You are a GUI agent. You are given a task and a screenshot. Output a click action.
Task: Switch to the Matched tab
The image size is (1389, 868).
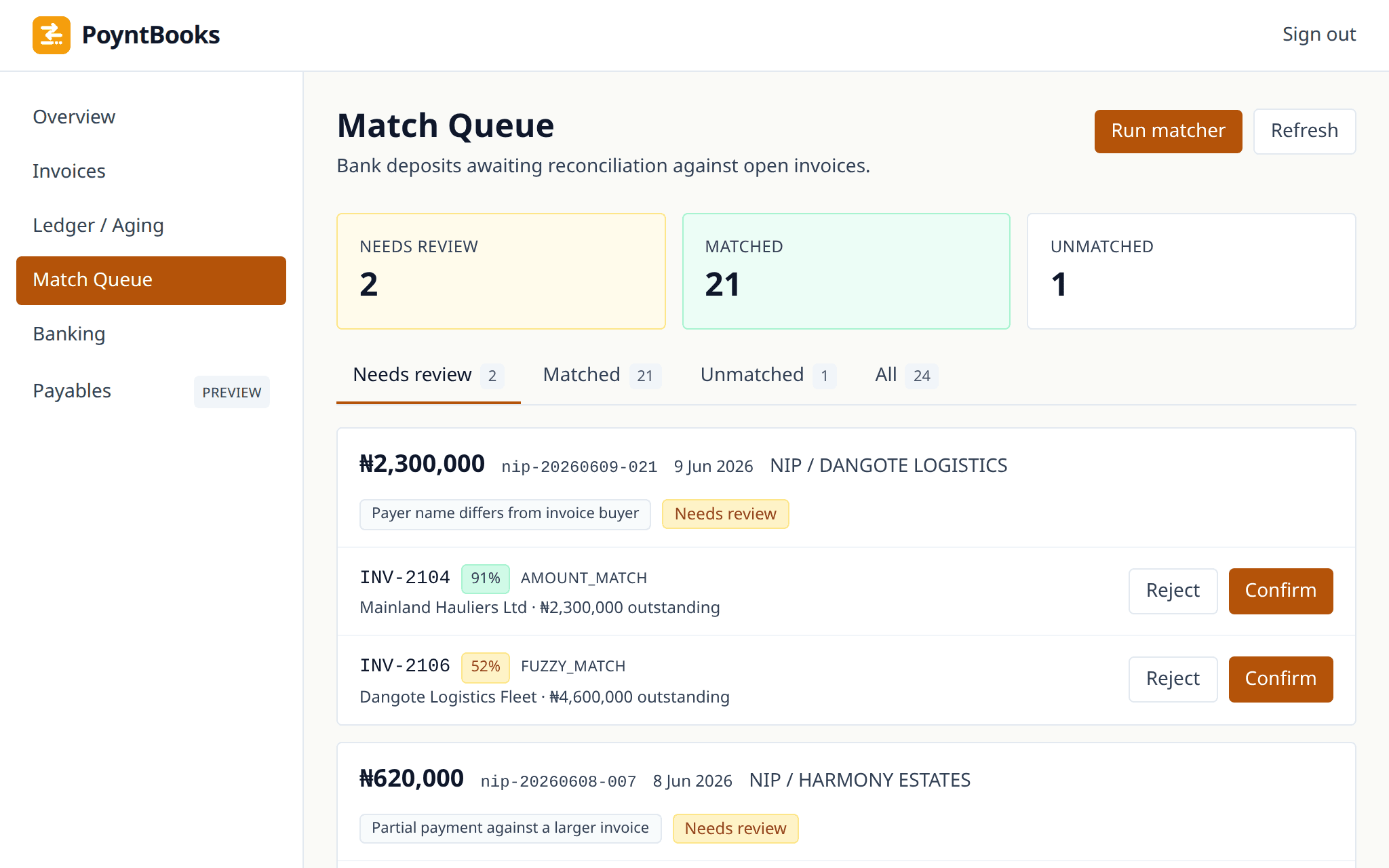point(602,375)
